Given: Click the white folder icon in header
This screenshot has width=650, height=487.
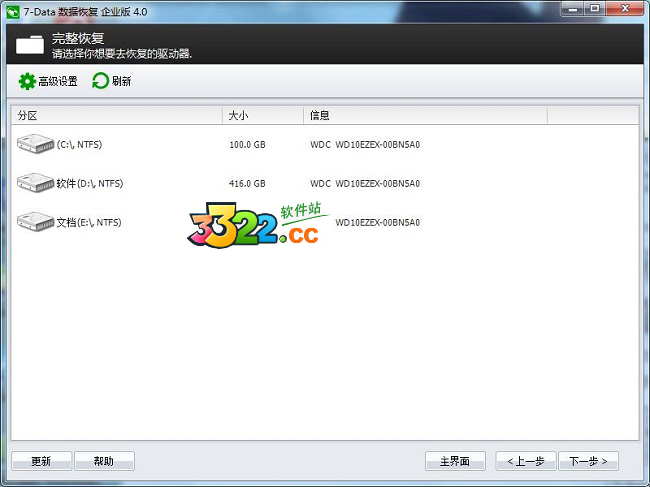Looking at the screenshot, I should pyautogui.click(x=30, y=44).
